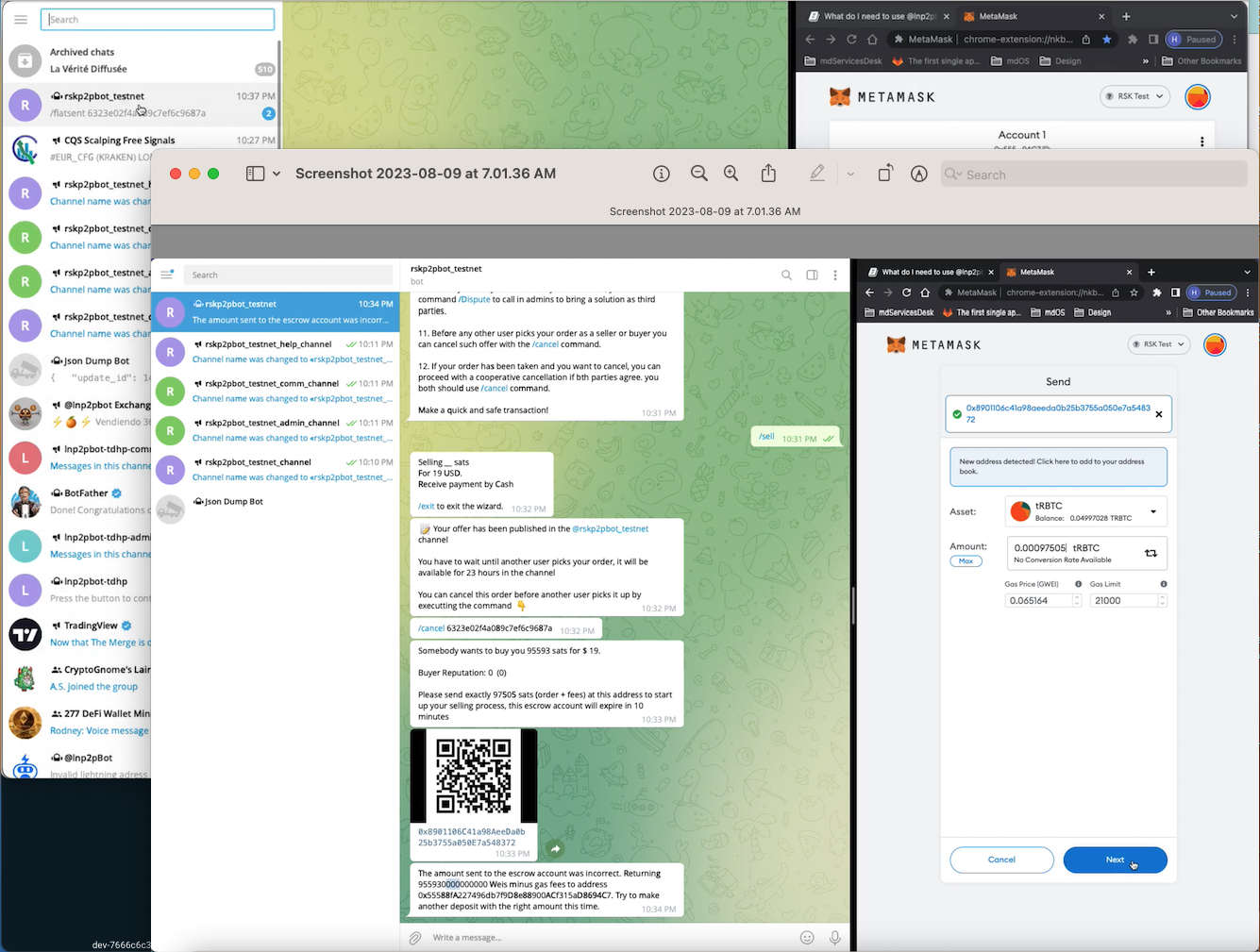Open Telegram hamburger menu beside the search box
The image size is (1260, 952).
(21, 20)
